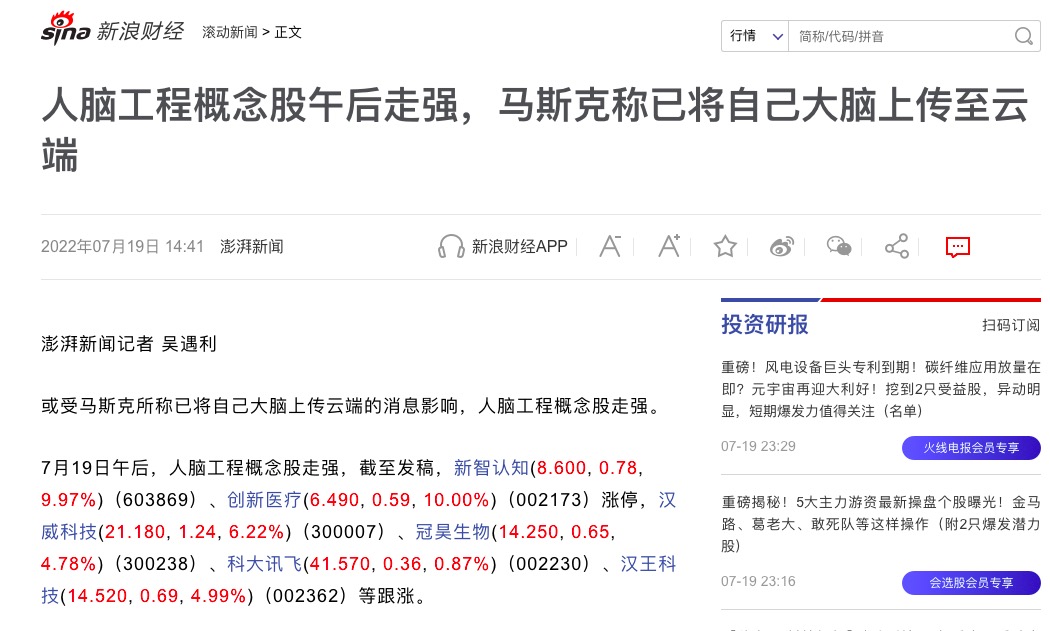Viewport: 1050px width, 631px height.
Task: Open 科大讯飞 stock link
Action: pos(265,564)
